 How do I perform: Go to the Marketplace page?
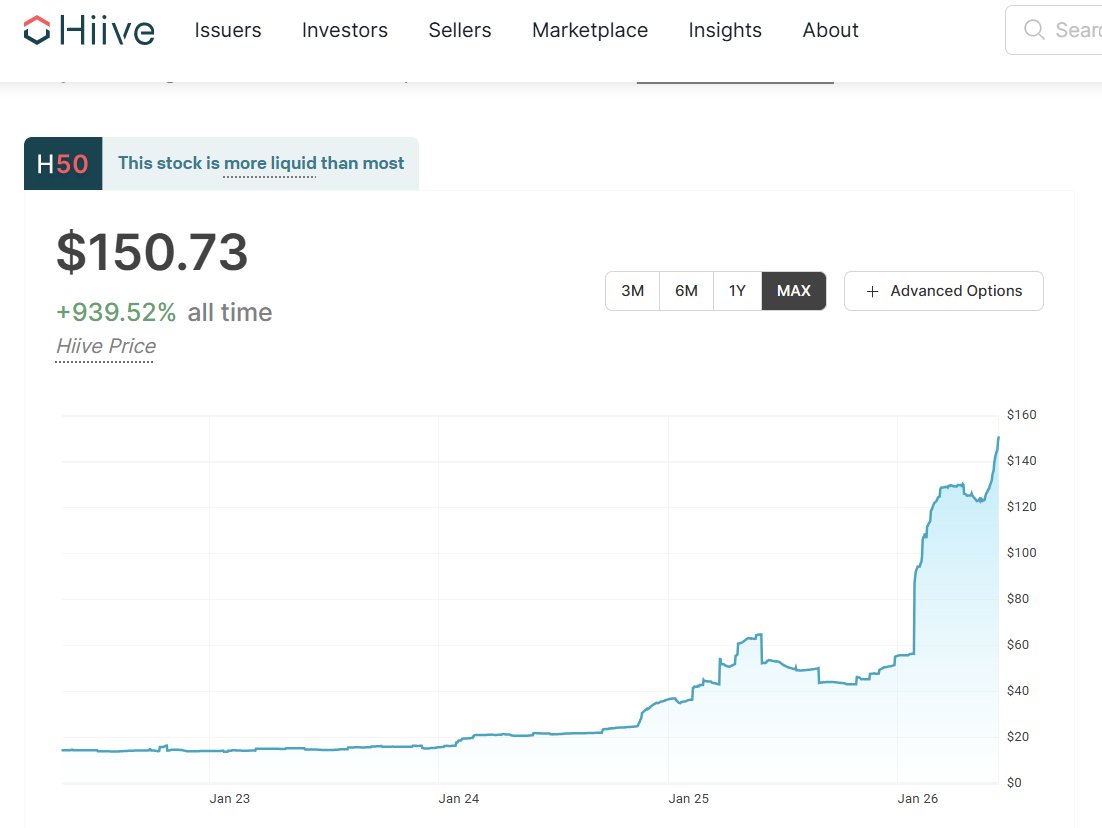(x=590, y=30)
